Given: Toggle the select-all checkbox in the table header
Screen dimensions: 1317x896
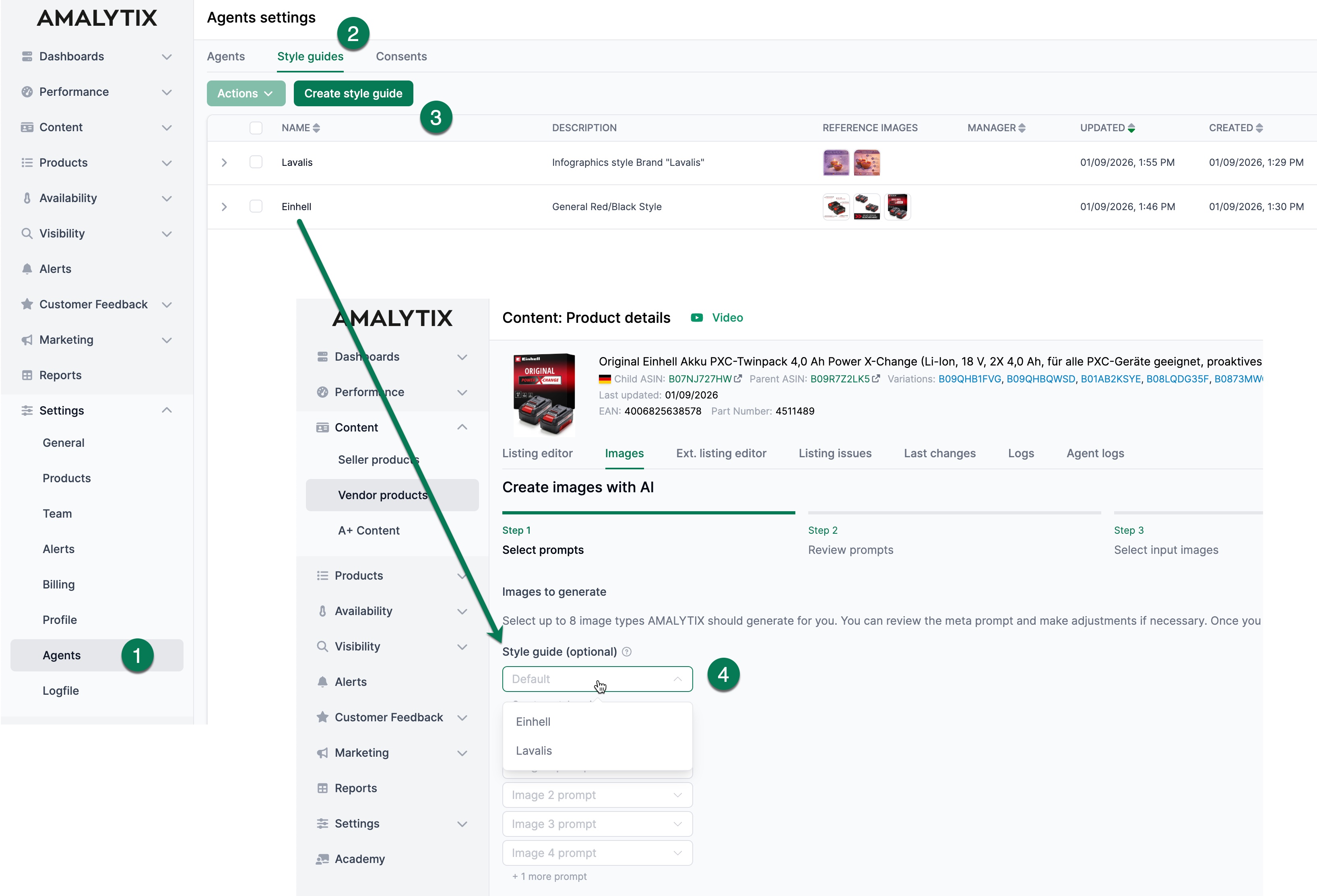Looking at the screenshot, I should 256,128.
